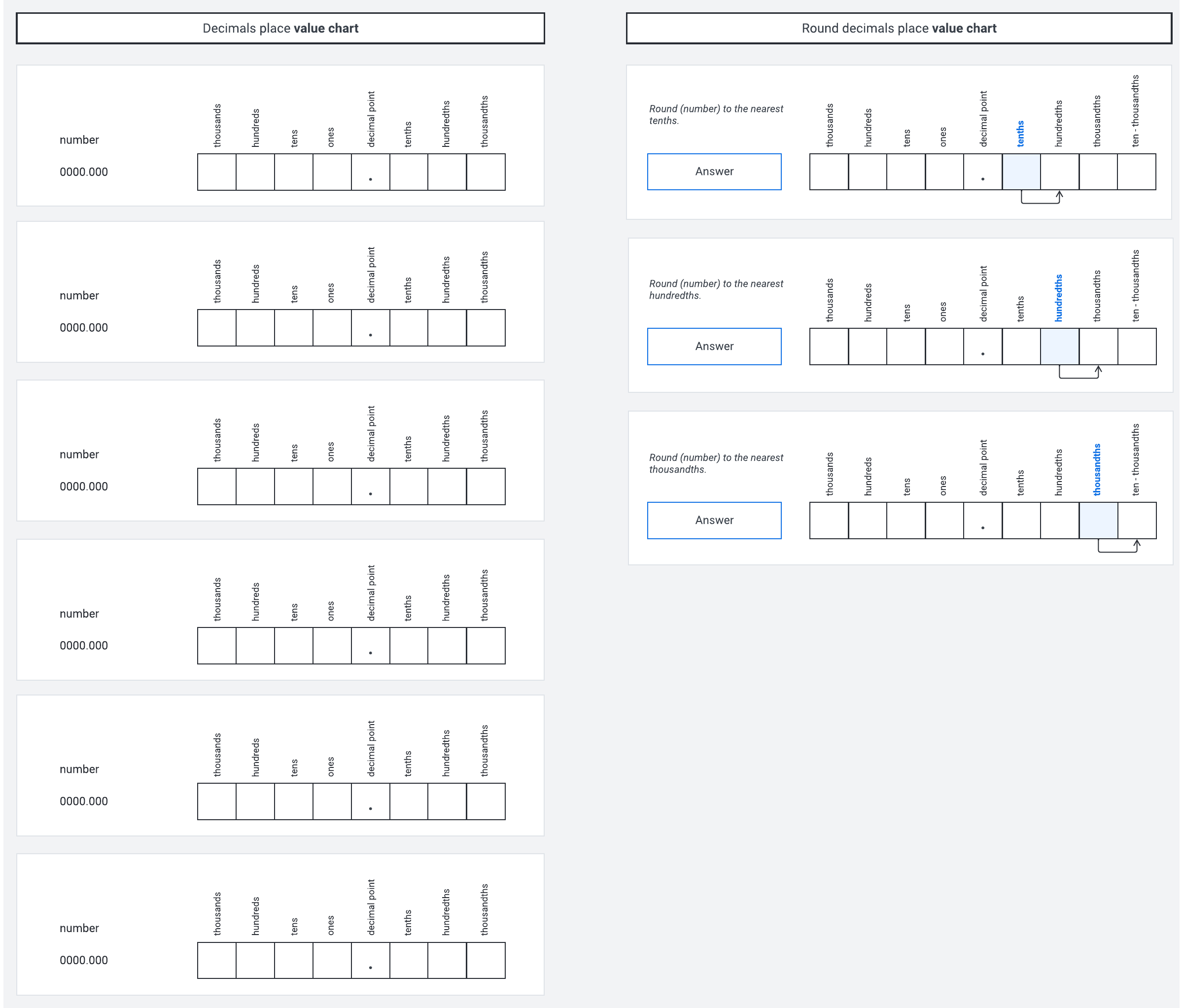1183x1008 pixels.
Task: Click the Answer box for rounding to tenths
Action: click(714, 172)
